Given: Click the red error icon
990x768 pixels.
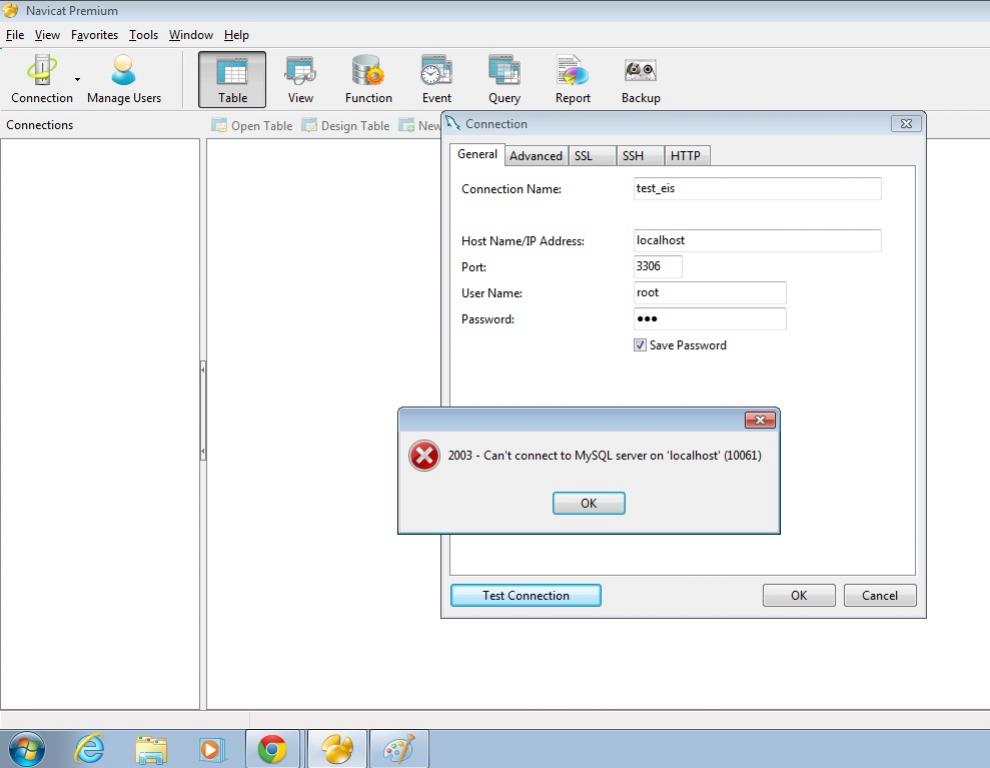Looking at the screenshot, I should click(424, 455).
